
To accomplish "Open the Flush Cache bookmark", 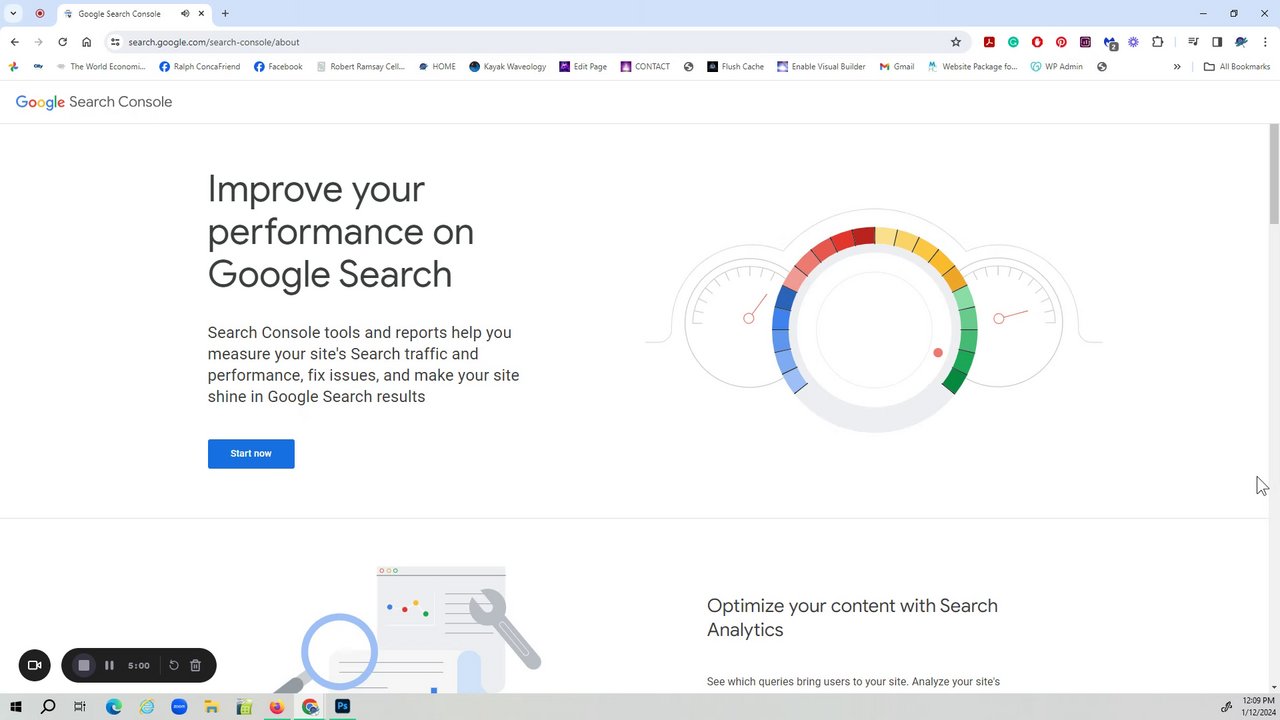I will 735,67.
